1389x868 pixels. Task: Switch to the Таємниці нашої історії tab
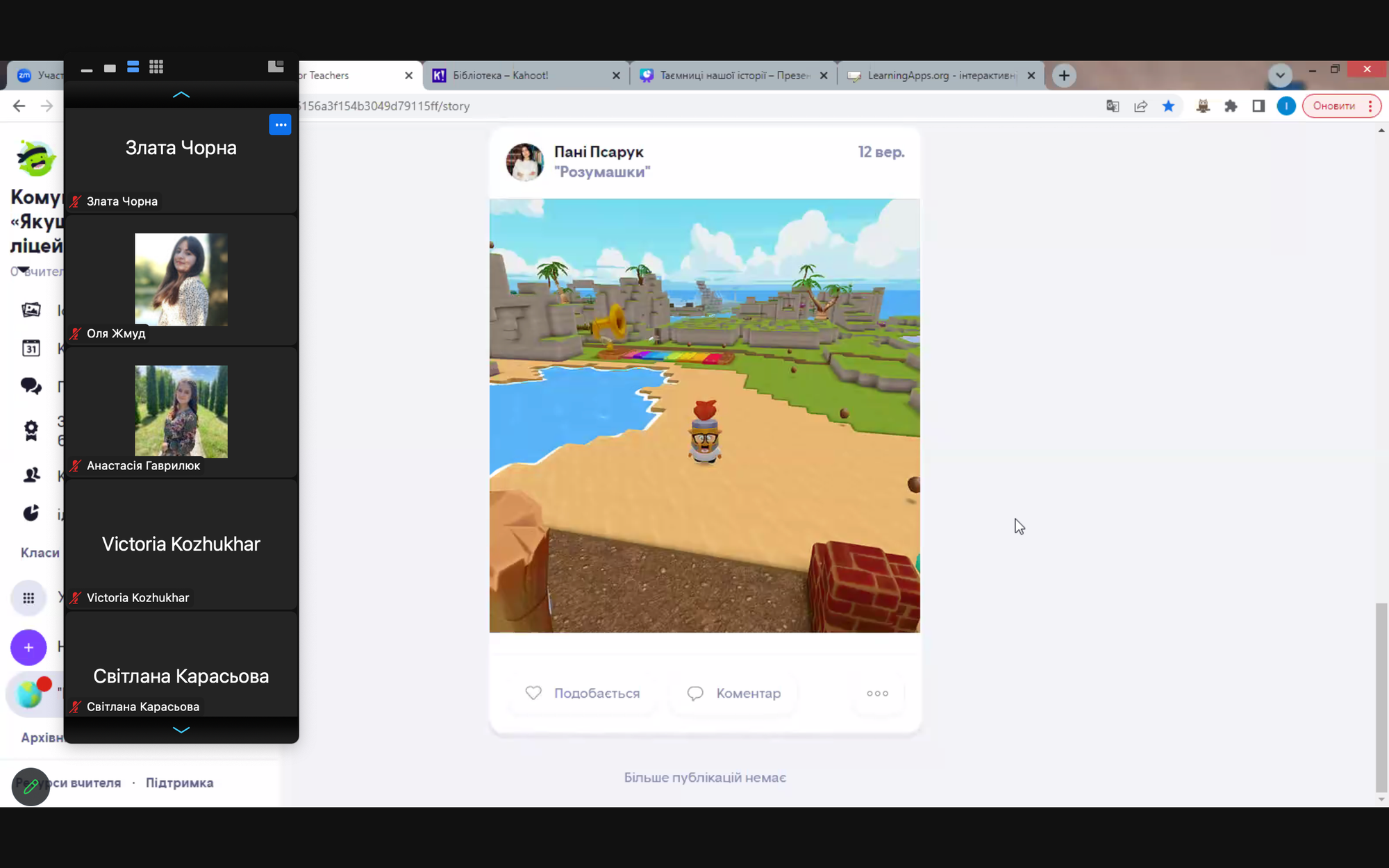[733, 76]
